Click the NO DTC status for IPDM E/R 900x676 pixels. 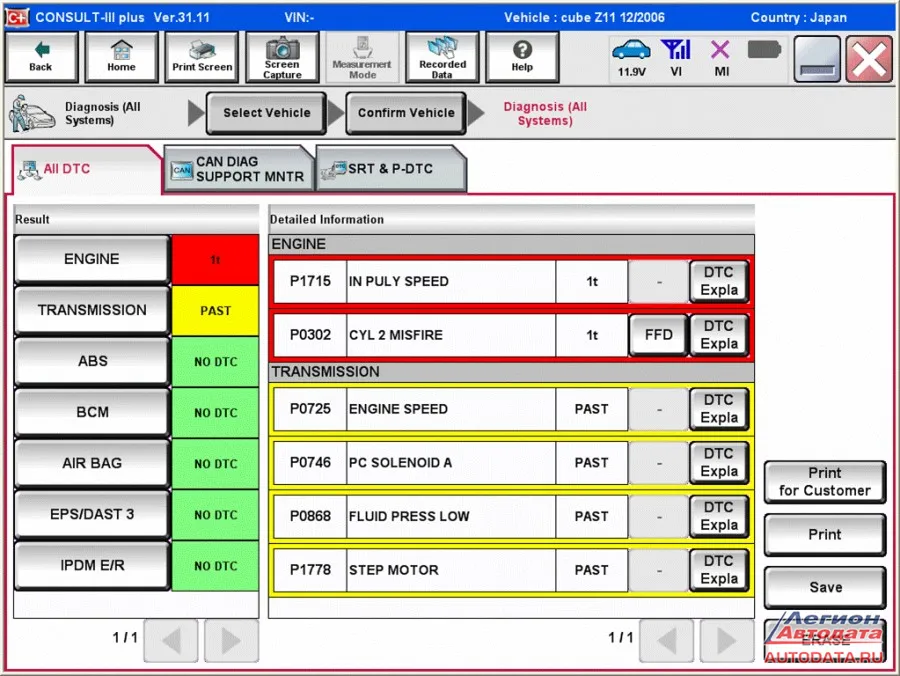215,566
